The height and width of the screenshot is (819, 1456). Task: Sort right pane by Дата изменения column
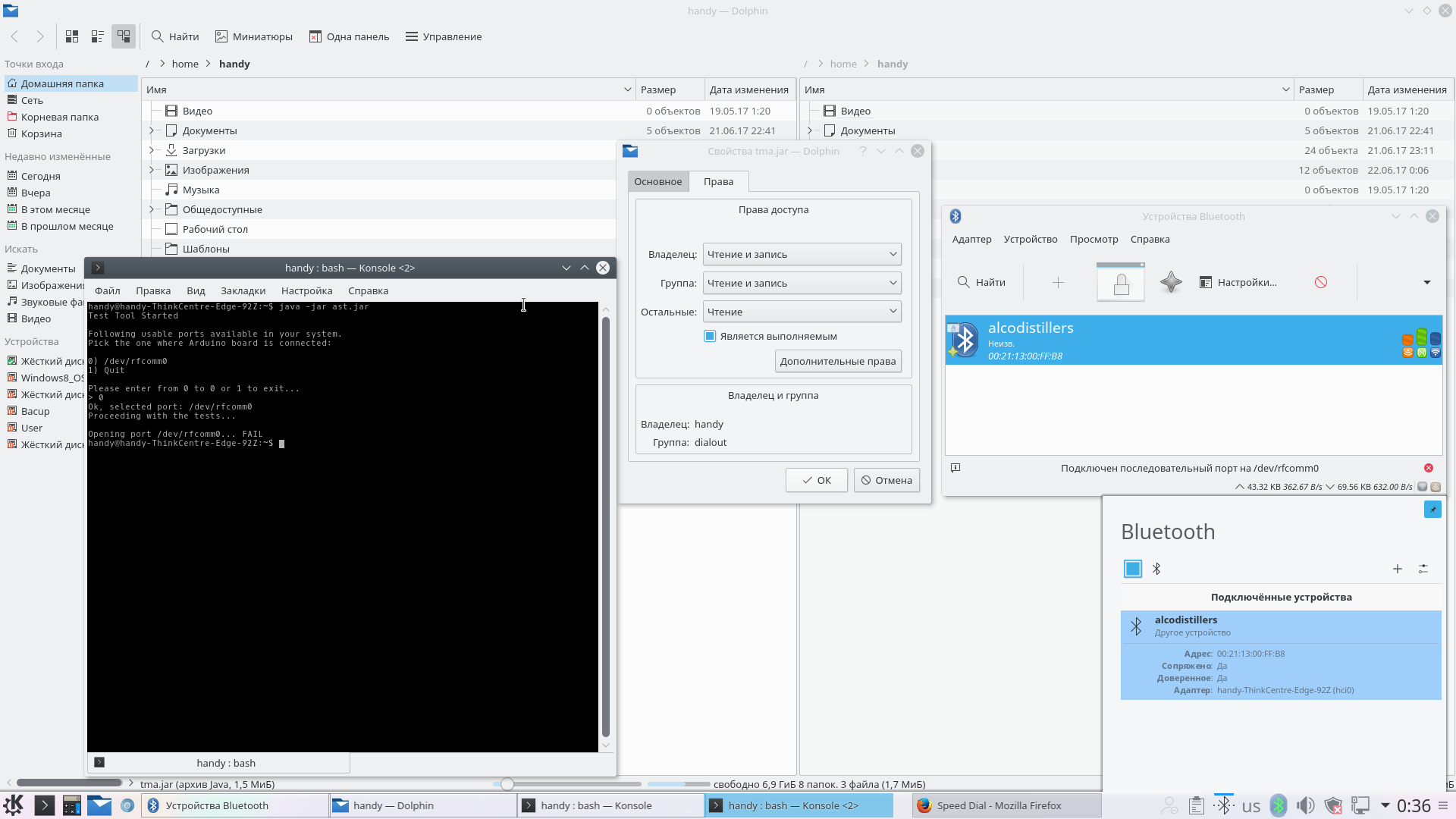click(1407, 89)
